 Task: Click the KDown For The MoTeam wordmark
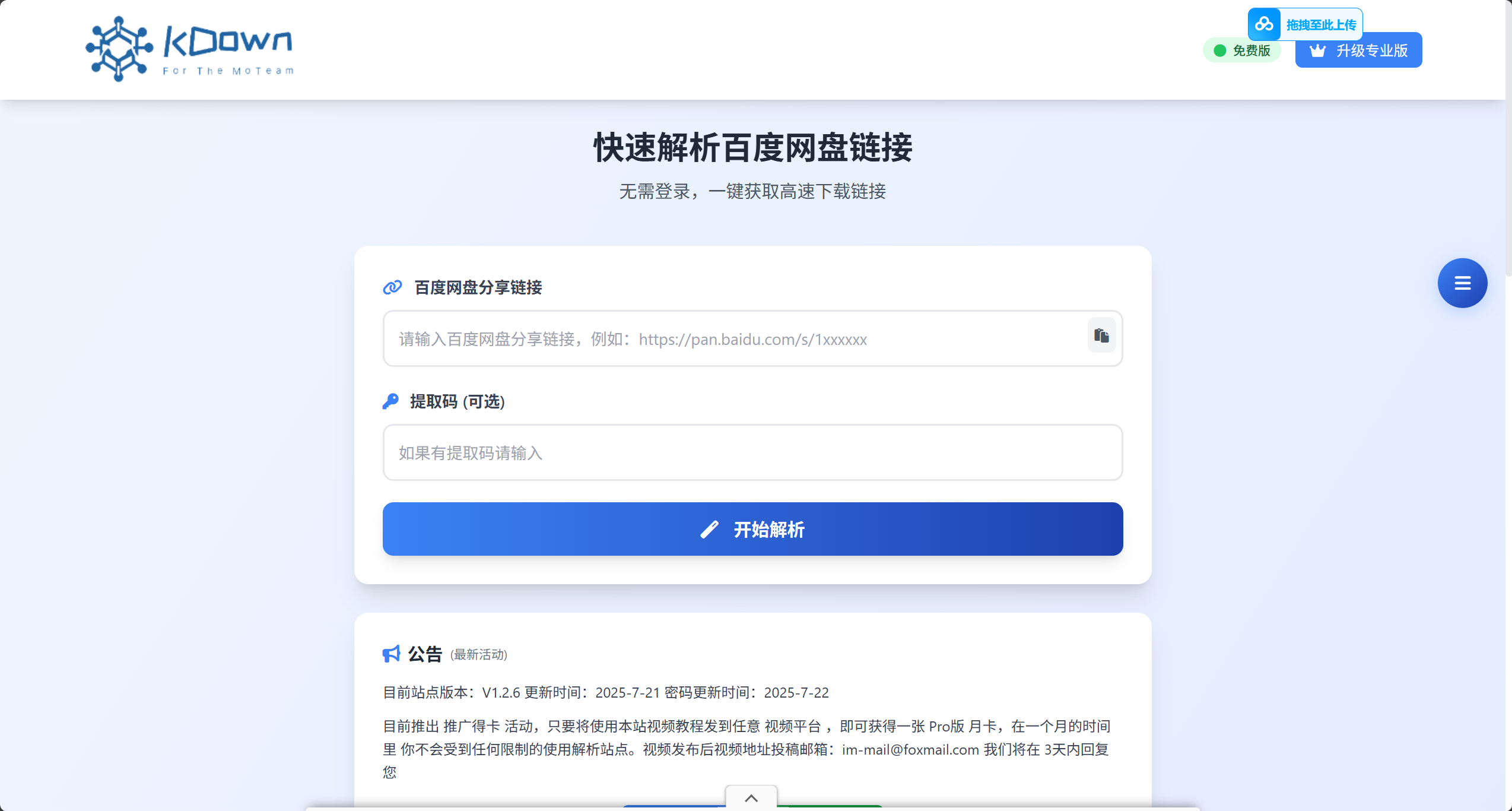(x=228, y=50)
